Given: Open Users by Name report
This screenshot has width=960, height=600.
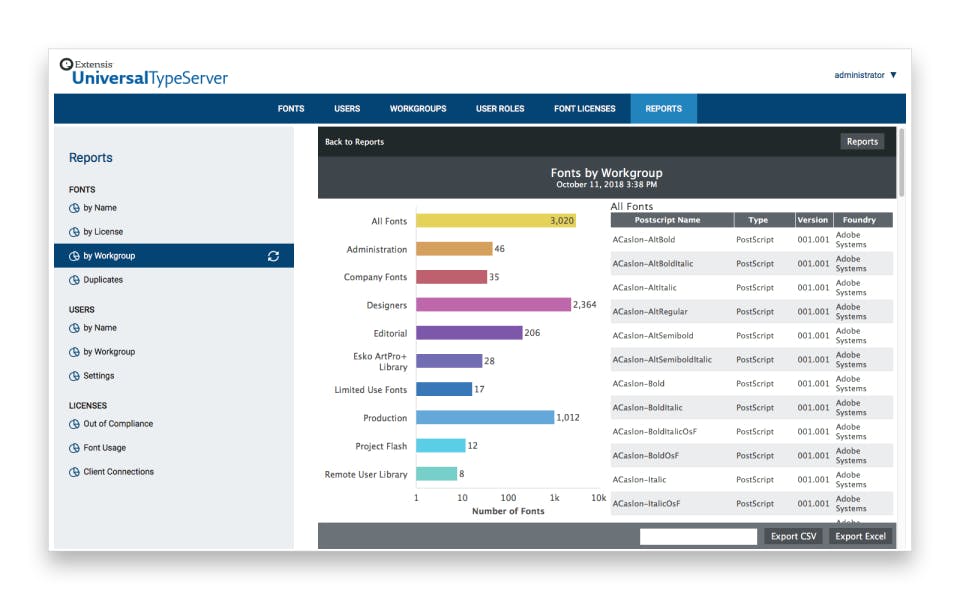Looking at the screenshot, I should [x=100, y=328].
